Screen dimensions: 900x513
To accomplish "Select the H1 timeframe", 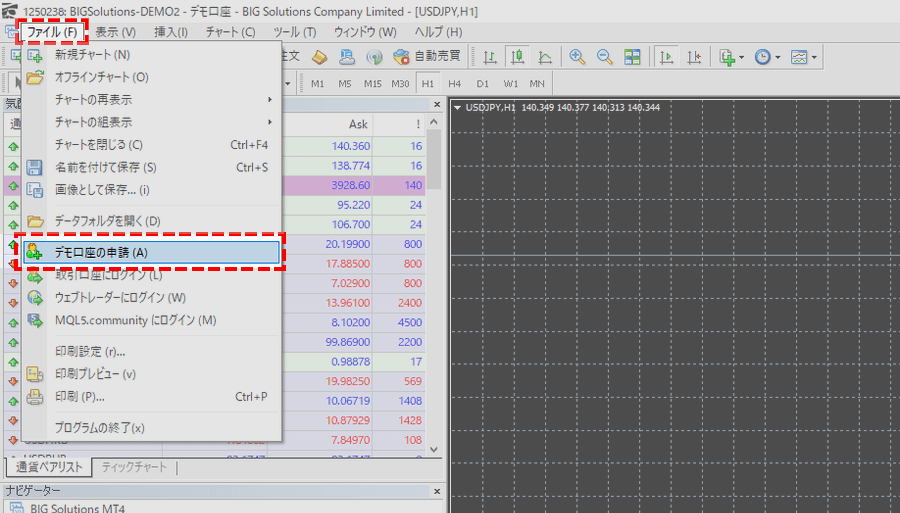I will point(428,84).
